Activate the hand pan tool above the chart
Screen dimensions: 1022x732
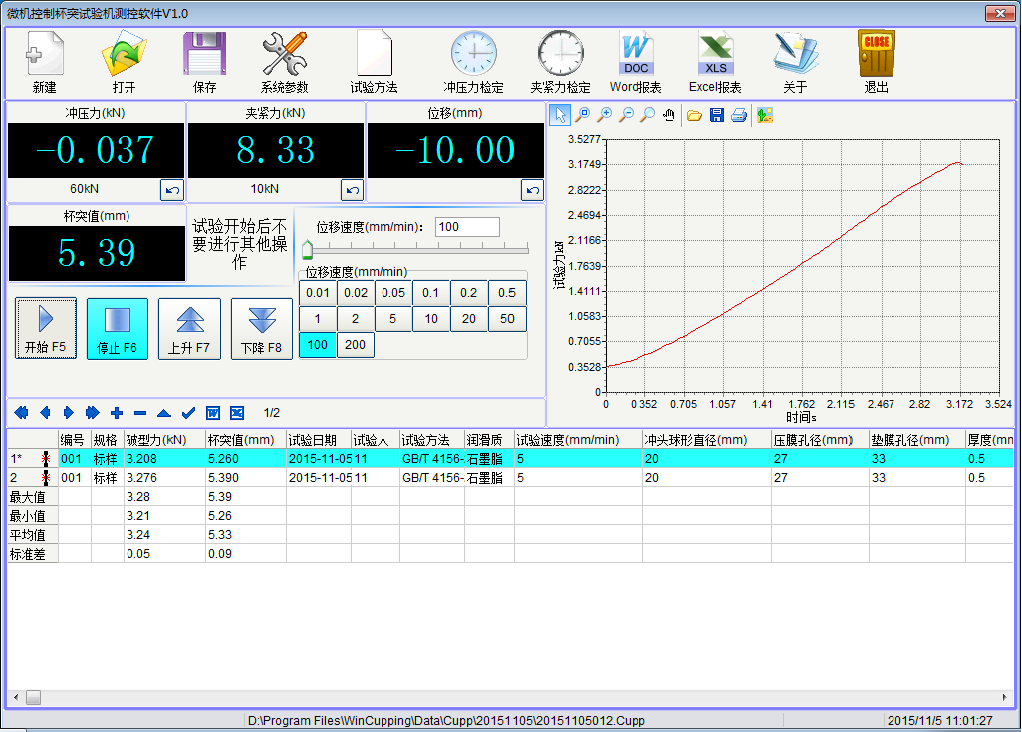pos(669,115)
